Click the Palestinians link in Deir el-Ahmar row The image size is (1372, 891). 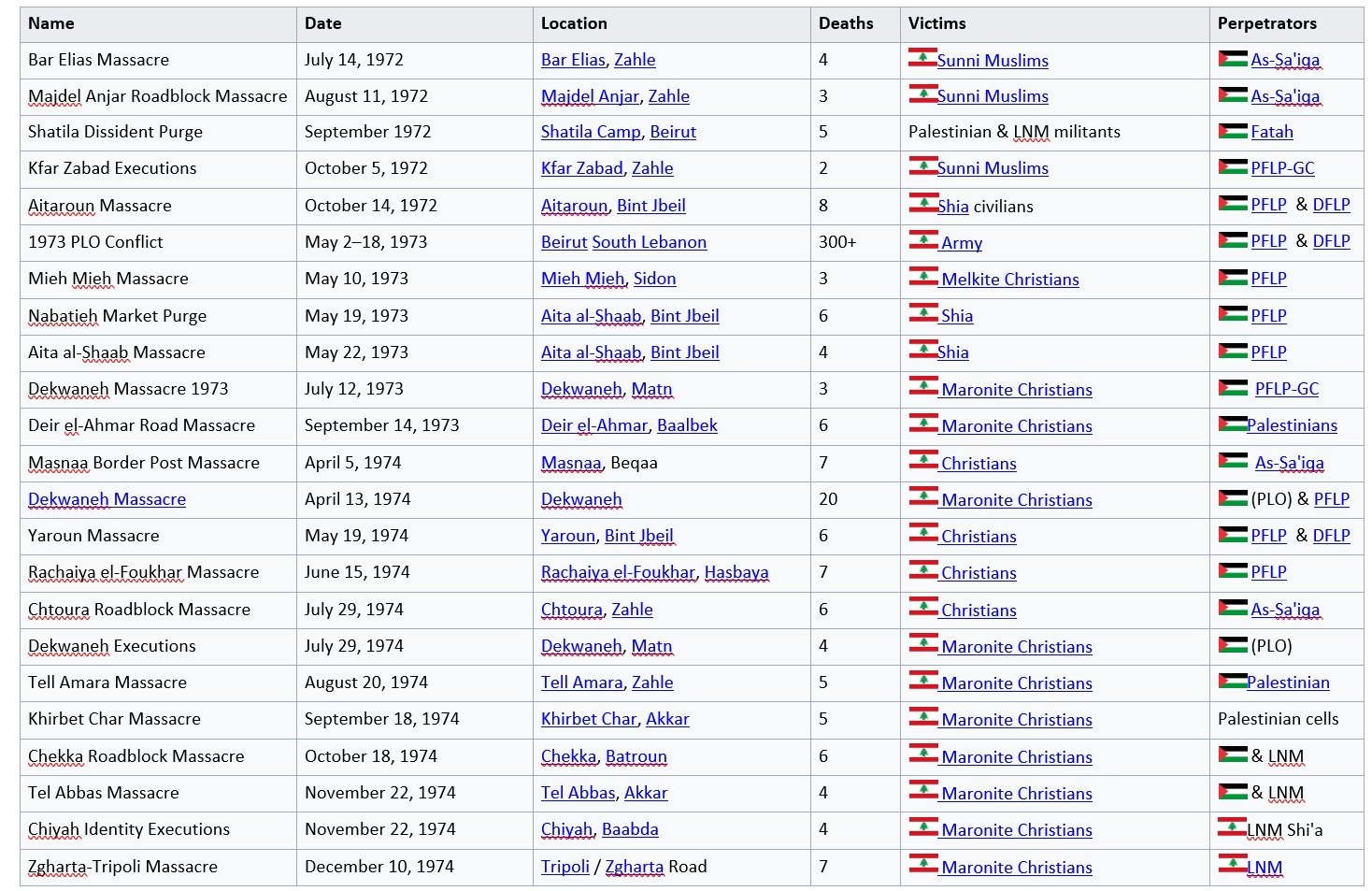(1292, 425)
